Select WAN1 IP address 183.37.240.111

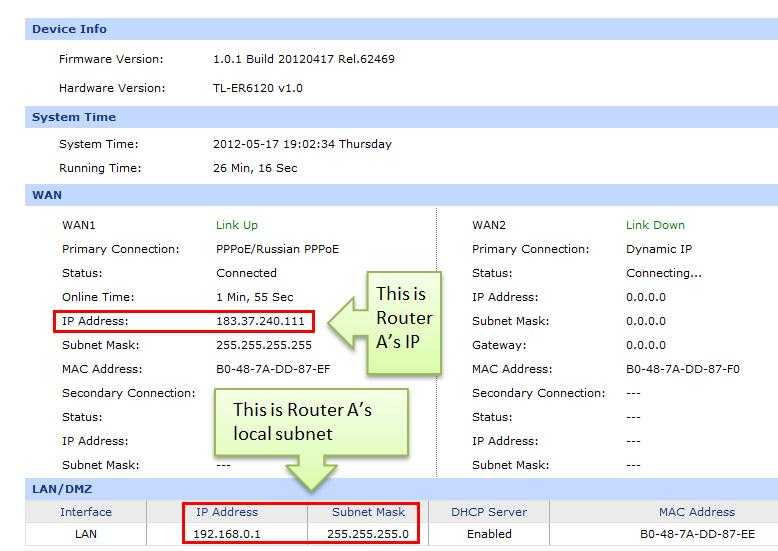[x=260, y=321]
